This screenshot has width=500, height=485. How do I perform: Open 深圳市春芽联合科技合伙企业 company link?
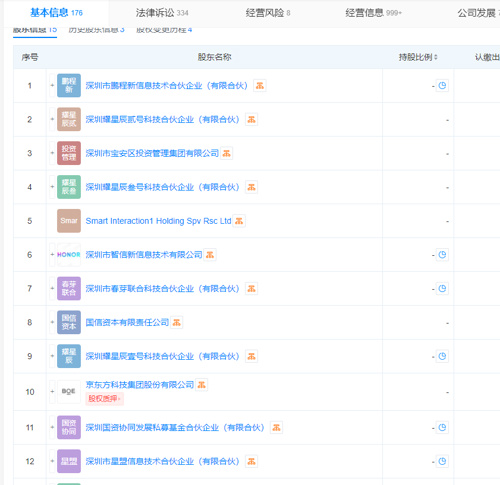click(163, 289)
